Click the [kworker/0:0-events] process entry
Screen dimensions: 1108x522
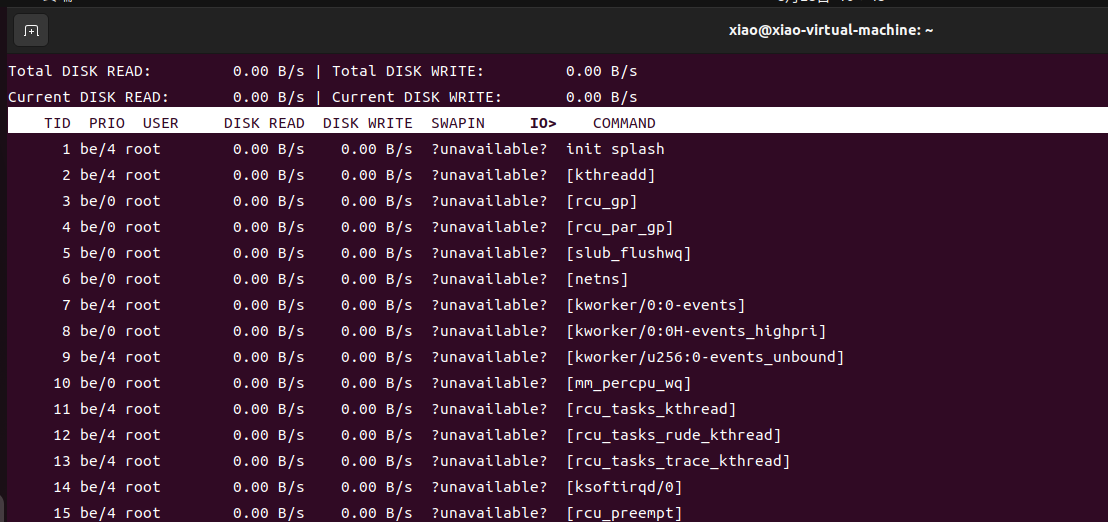point(655,305)
